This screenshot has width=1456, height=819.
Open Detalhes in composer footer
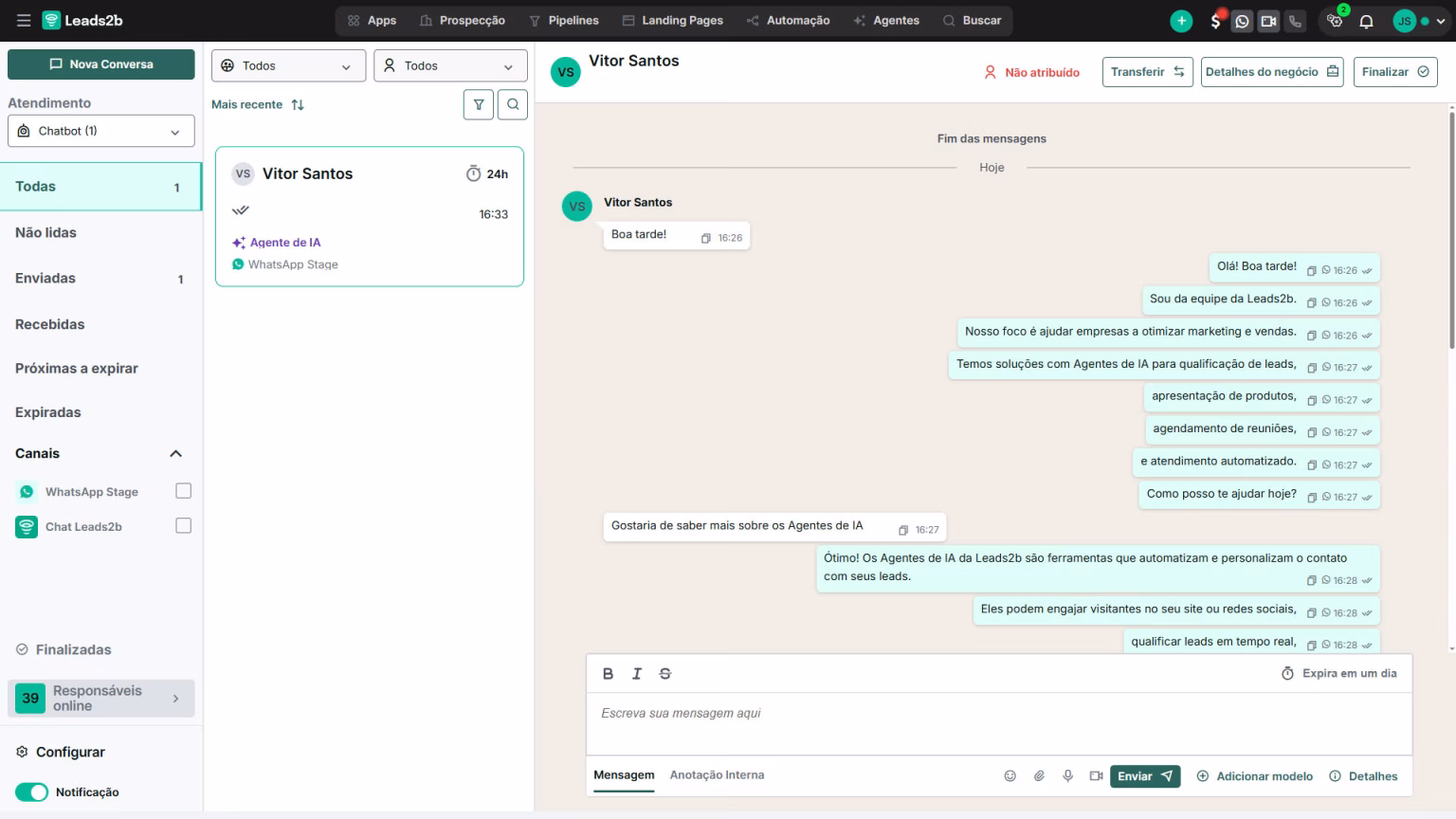pos(1363,775)
